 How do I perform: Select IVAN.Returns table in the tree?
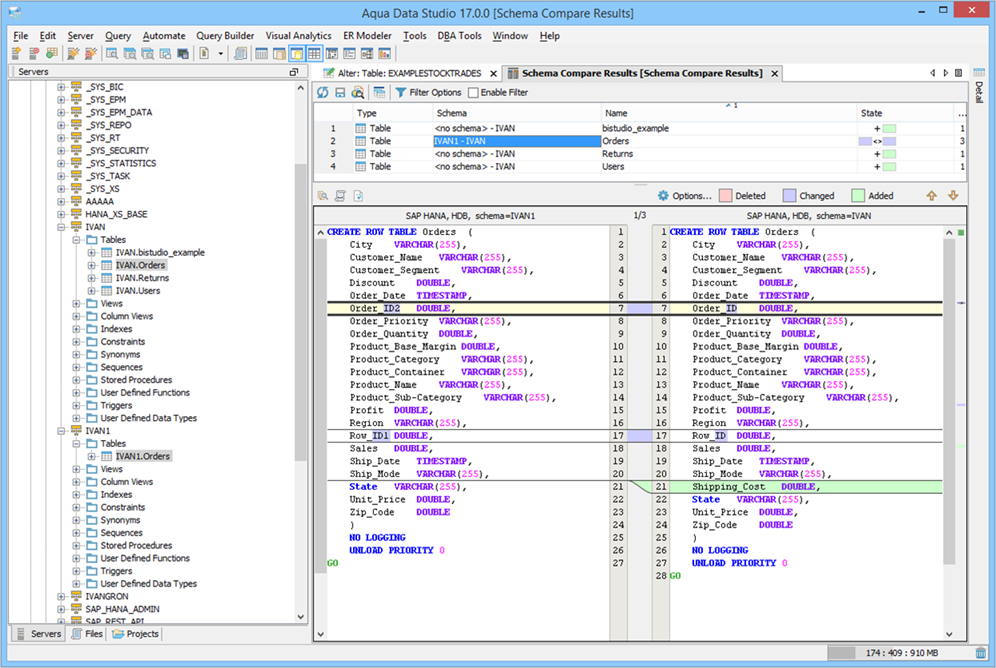142,278
